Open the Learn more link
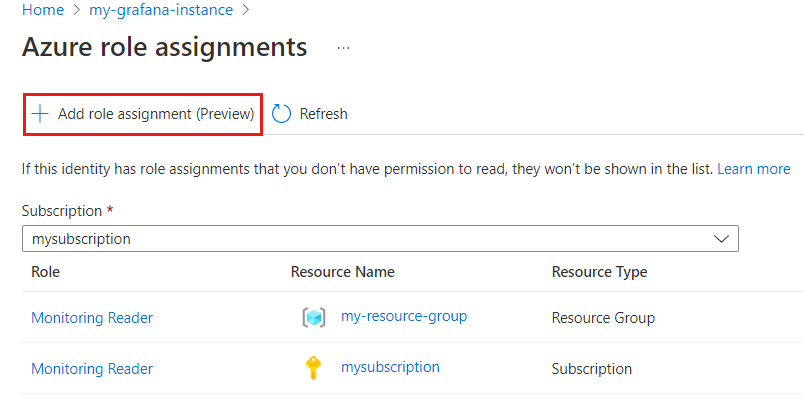The image size is (804, 405). click(x=753, y=169)
